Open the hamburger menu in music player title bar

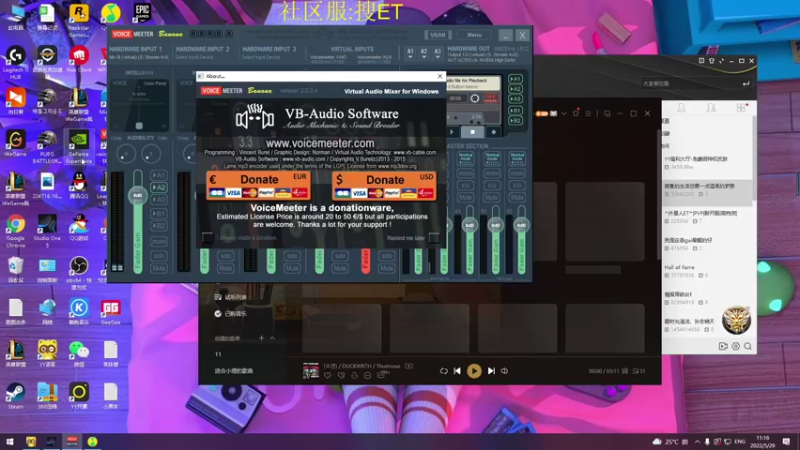[x=588, y=113]
